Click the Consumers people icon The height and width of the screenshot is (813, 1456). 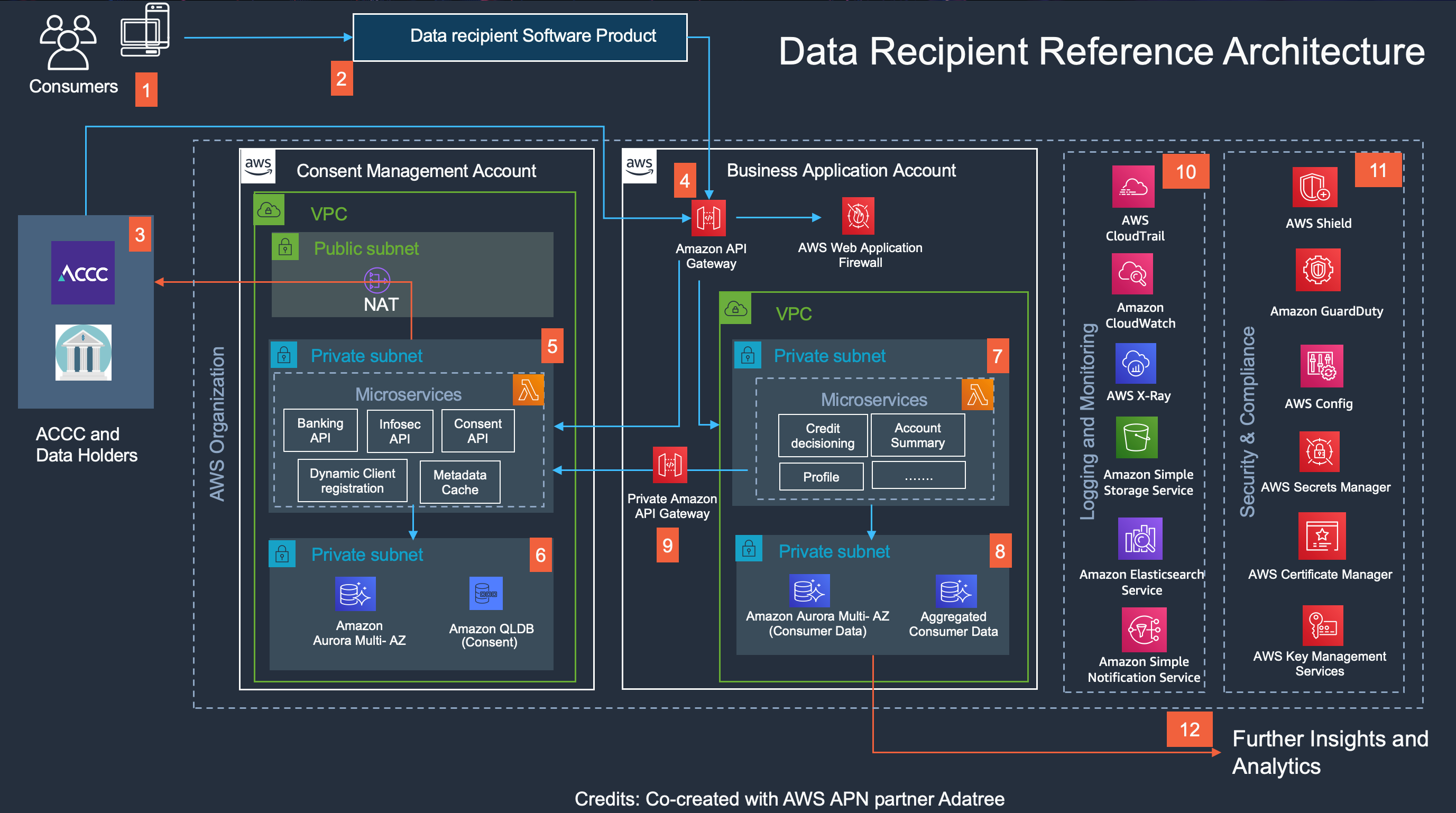point(68,42)
